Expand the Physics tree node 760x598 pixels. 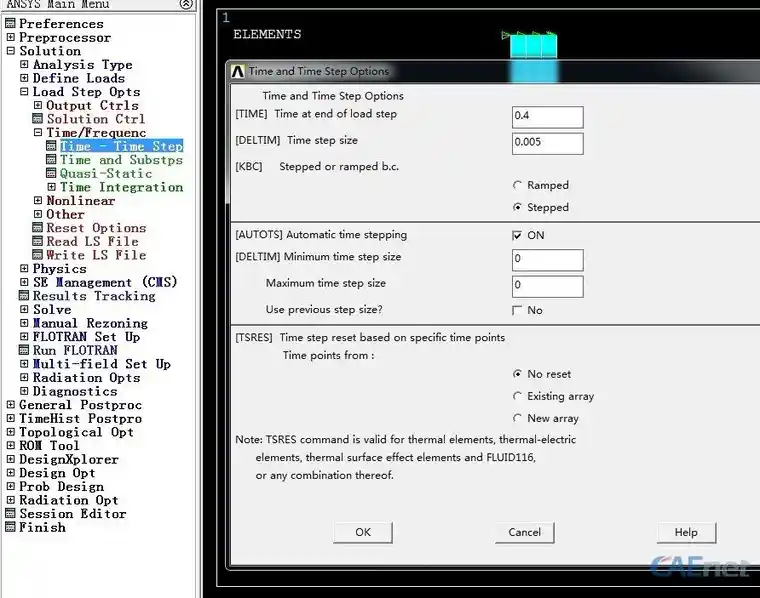click(x=24, y=268)
